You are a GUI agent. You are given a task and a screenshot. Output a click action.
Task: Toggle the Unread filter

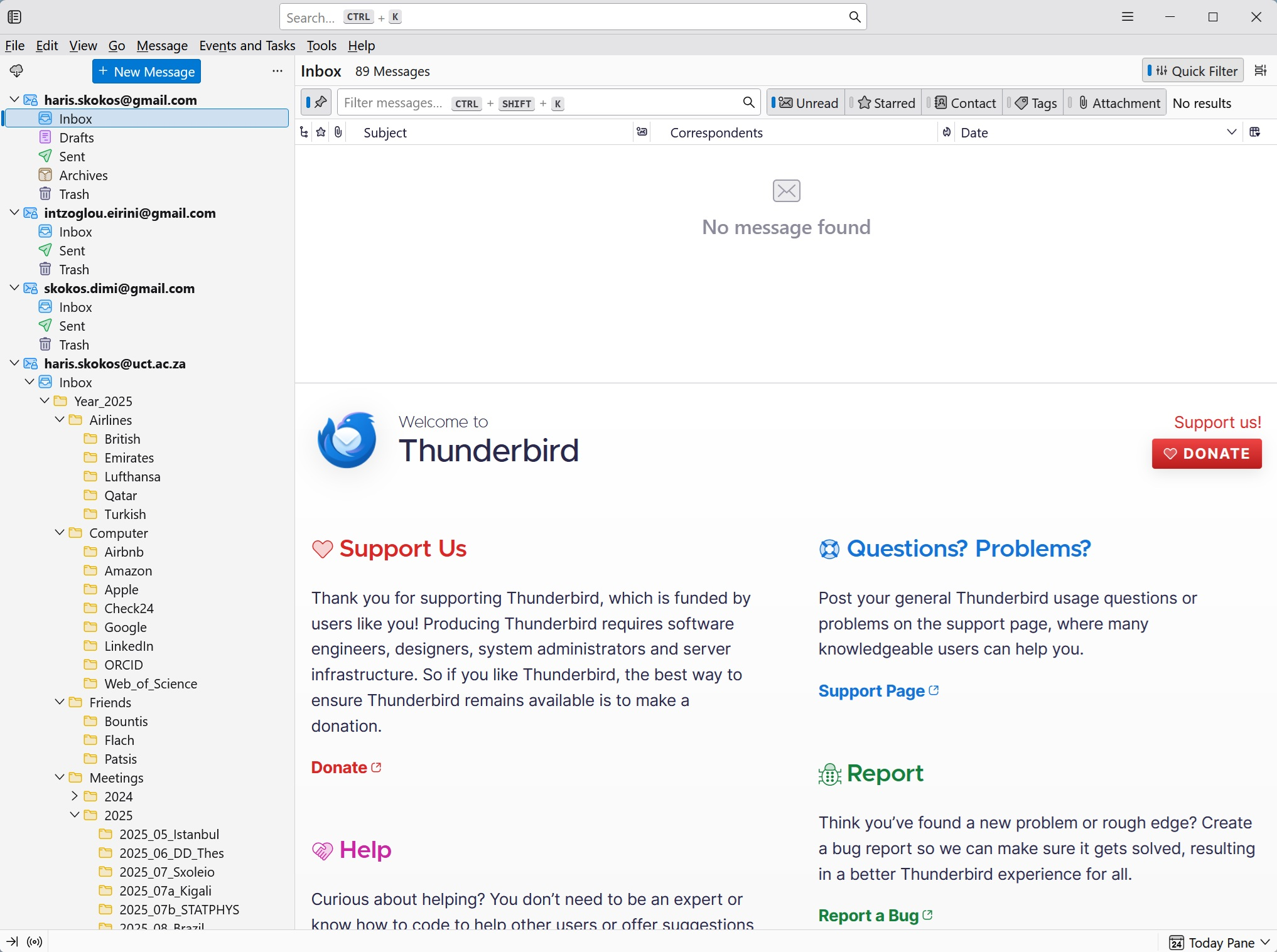point(806,103)
